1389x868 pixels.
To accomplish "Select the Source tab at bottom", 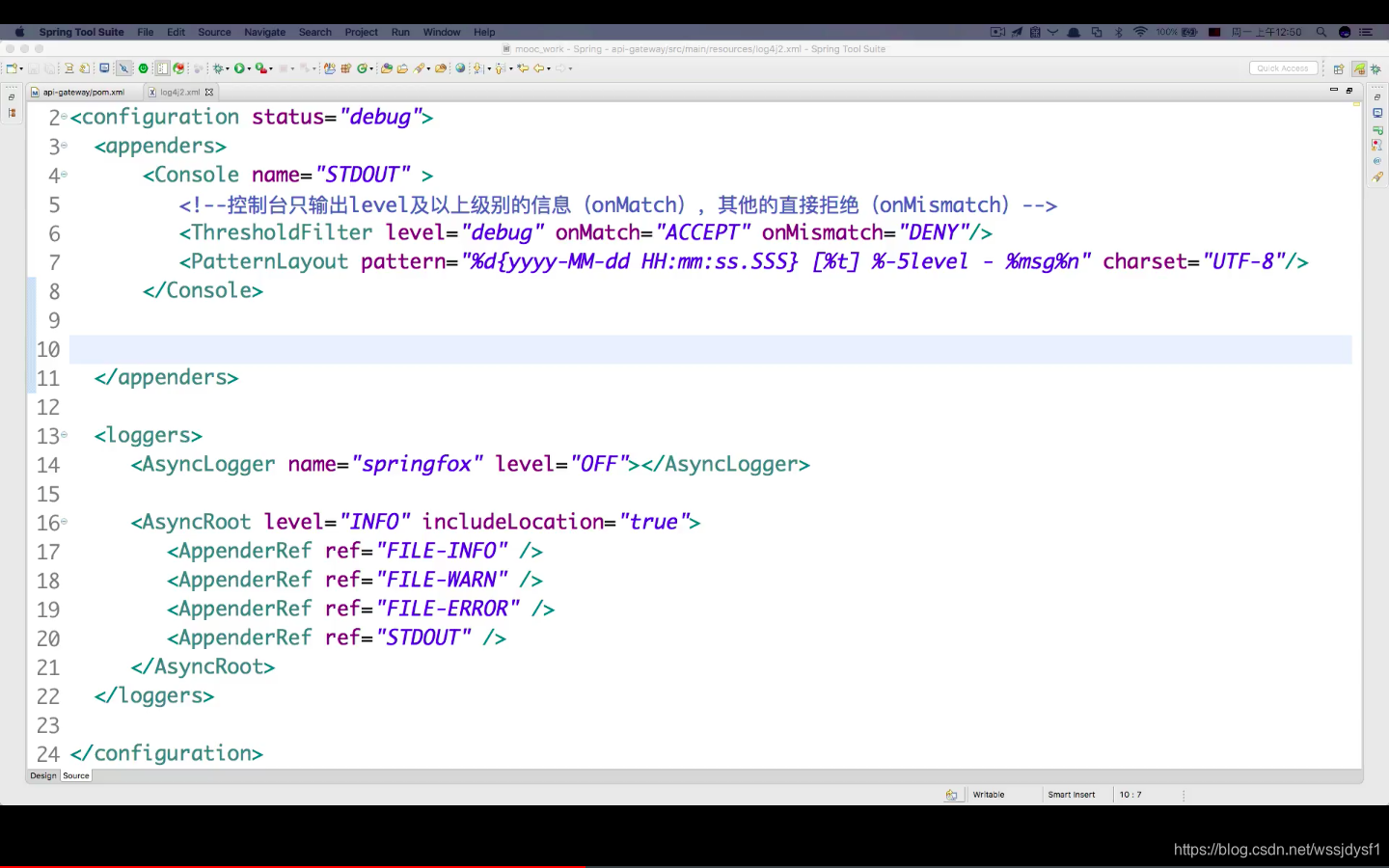I will pyautogui.click(x=76, y=775).
